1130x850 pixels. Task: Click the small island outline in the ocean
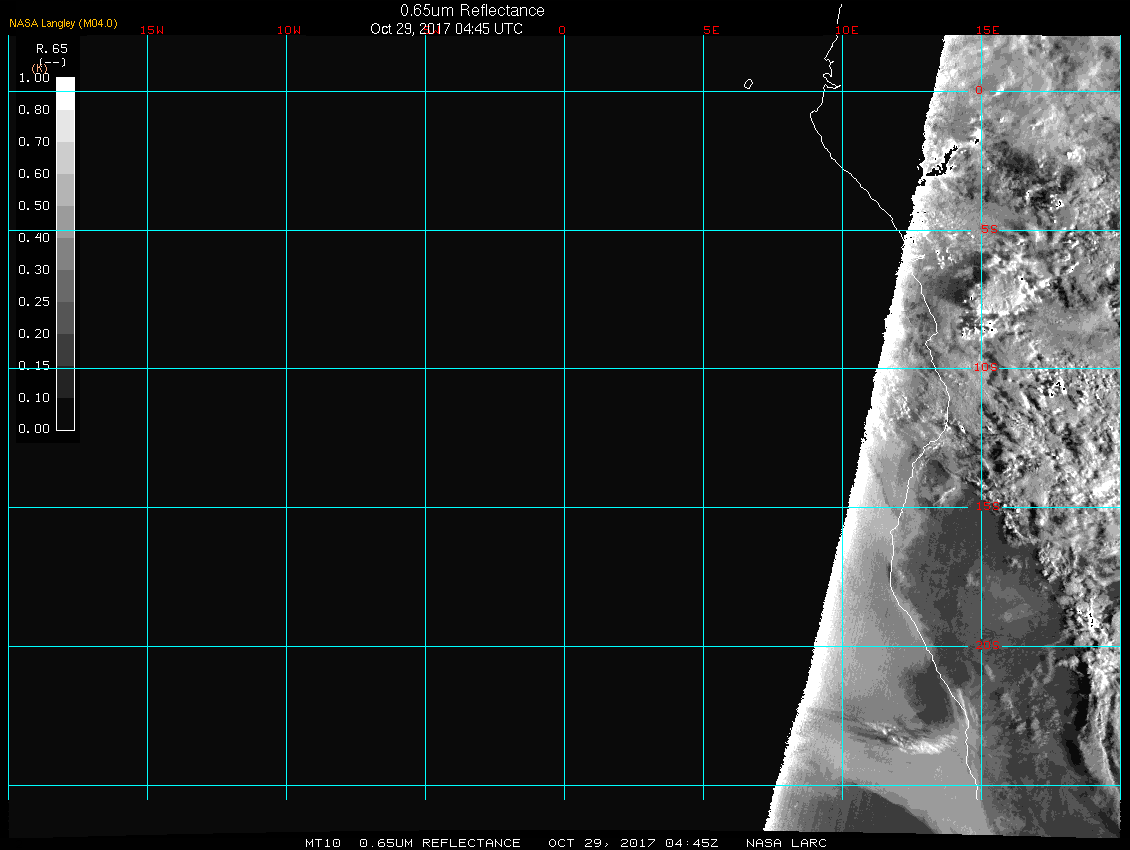point(748,84)
